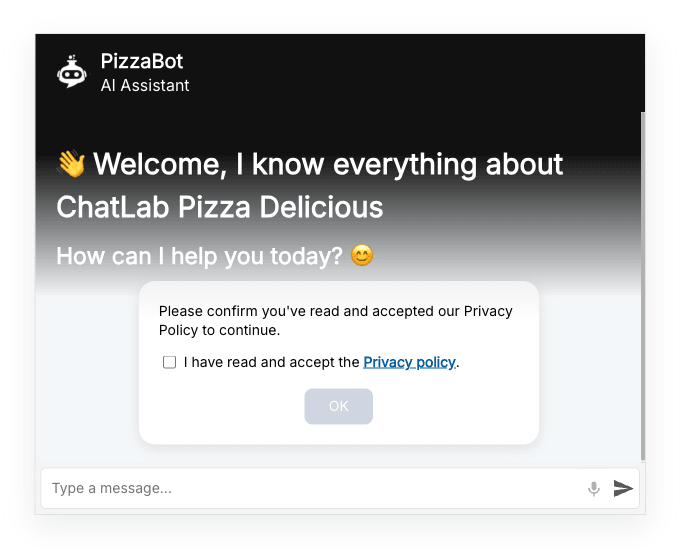Start voice input with the microphone icon
Screen dimensions: 680x550
pyautogui.click(x=594, y=488)
